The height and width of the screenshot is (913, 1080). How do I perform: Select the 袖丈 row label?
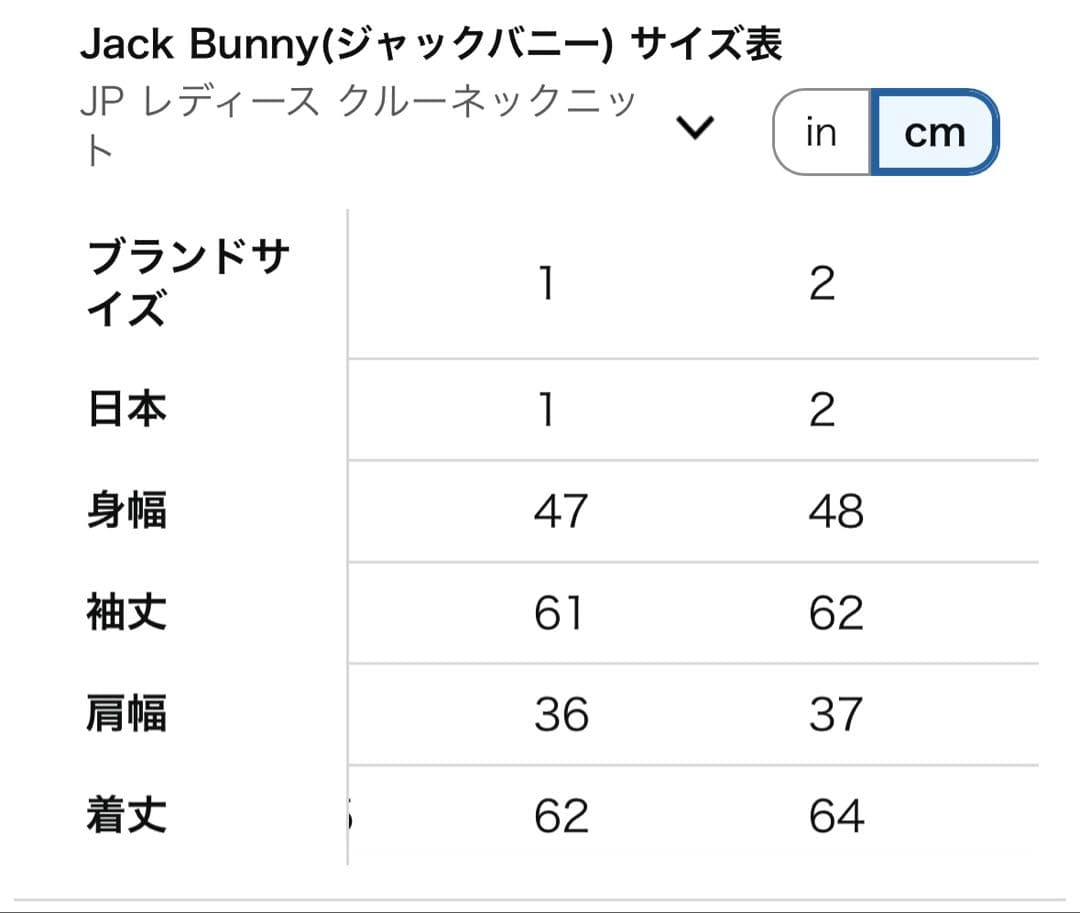tap(126, 613)
